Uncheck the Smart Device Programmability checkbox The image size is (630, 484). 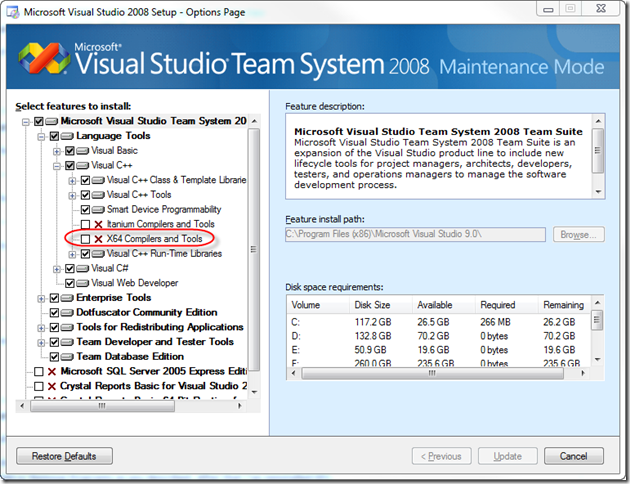(x=85, y=210)
